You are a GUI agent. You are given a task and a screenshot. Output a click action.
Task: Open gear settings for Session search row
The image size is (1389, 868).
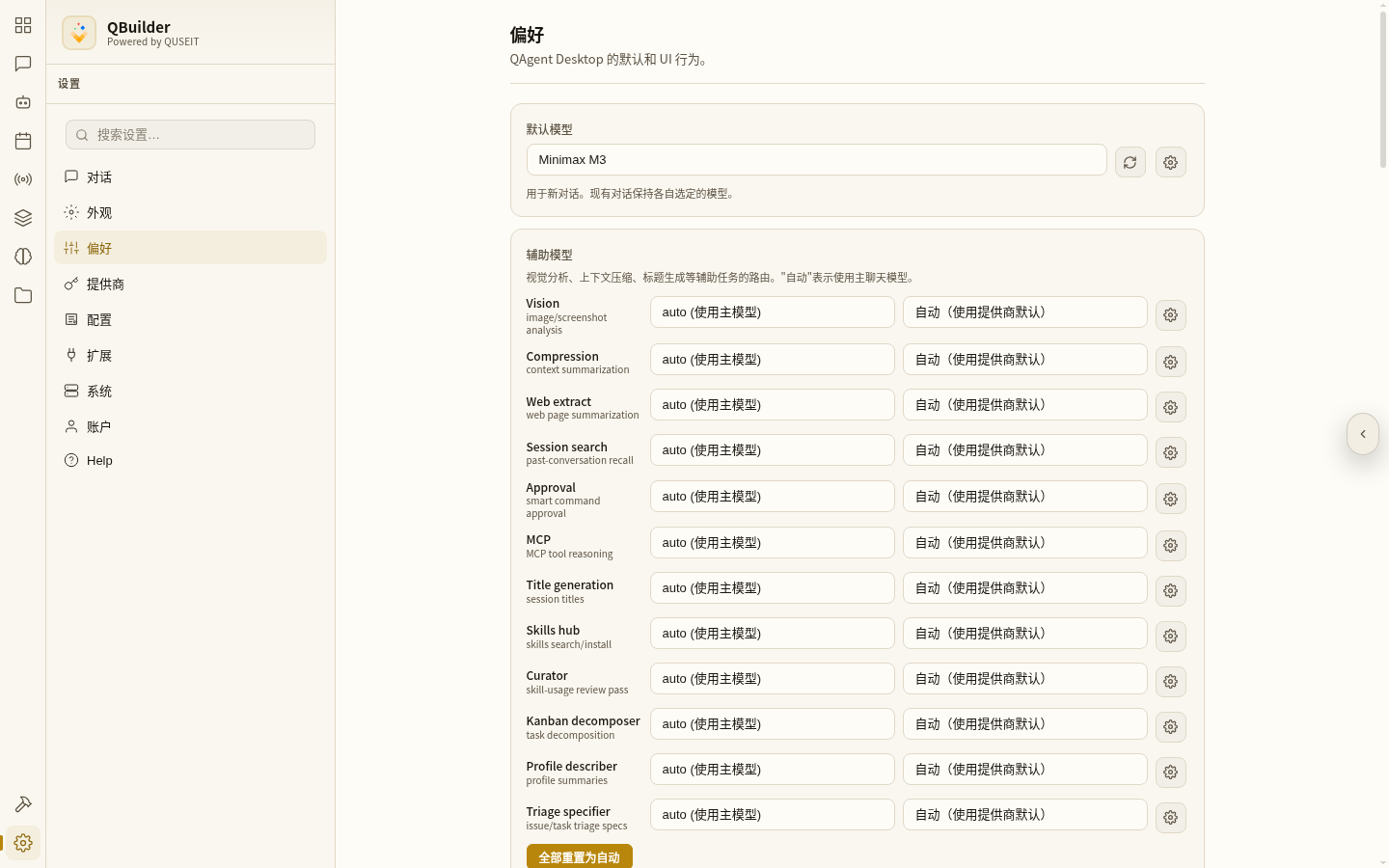click(1171, 452)
